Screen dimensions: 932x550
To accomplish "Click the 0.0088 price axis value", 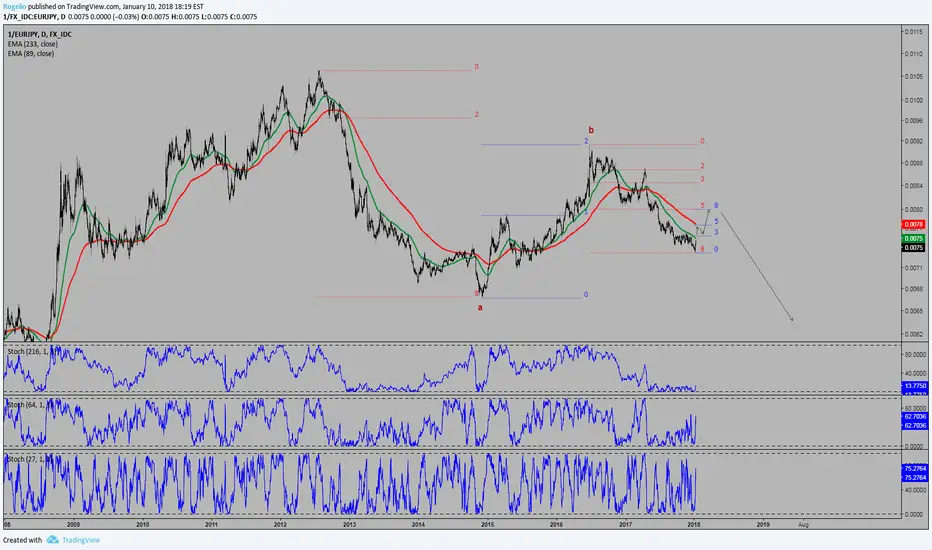I will (914, 163).
